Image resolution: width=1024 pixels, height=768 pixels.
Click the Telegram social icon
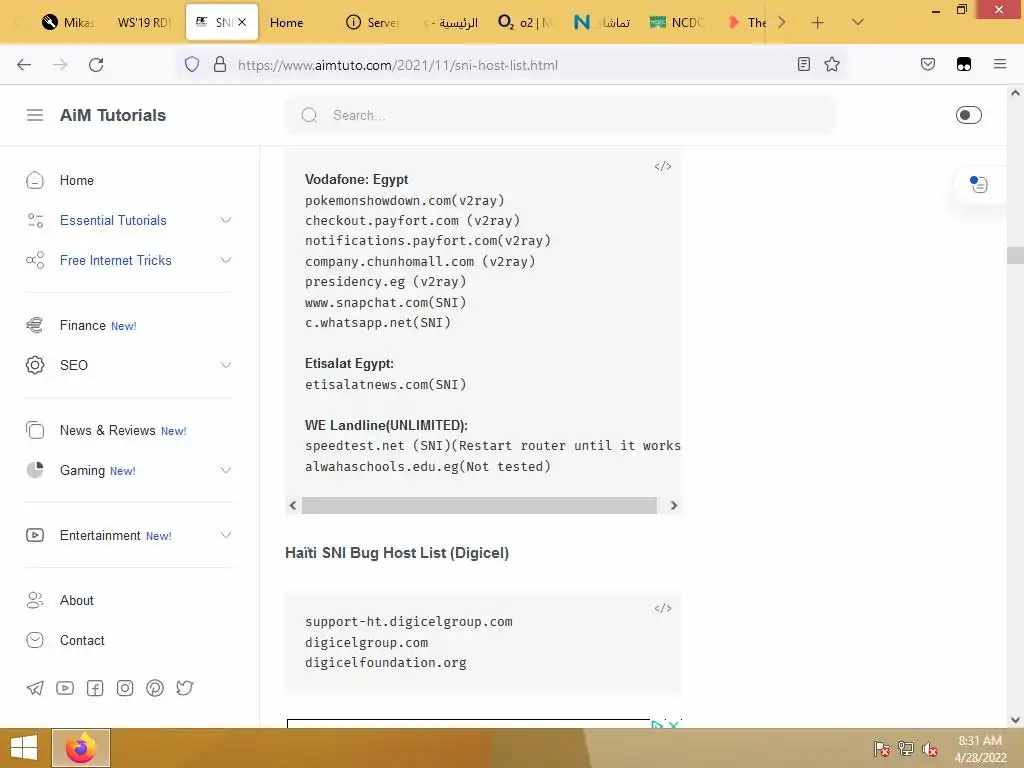pyautogui.click(x=35, y=688)
